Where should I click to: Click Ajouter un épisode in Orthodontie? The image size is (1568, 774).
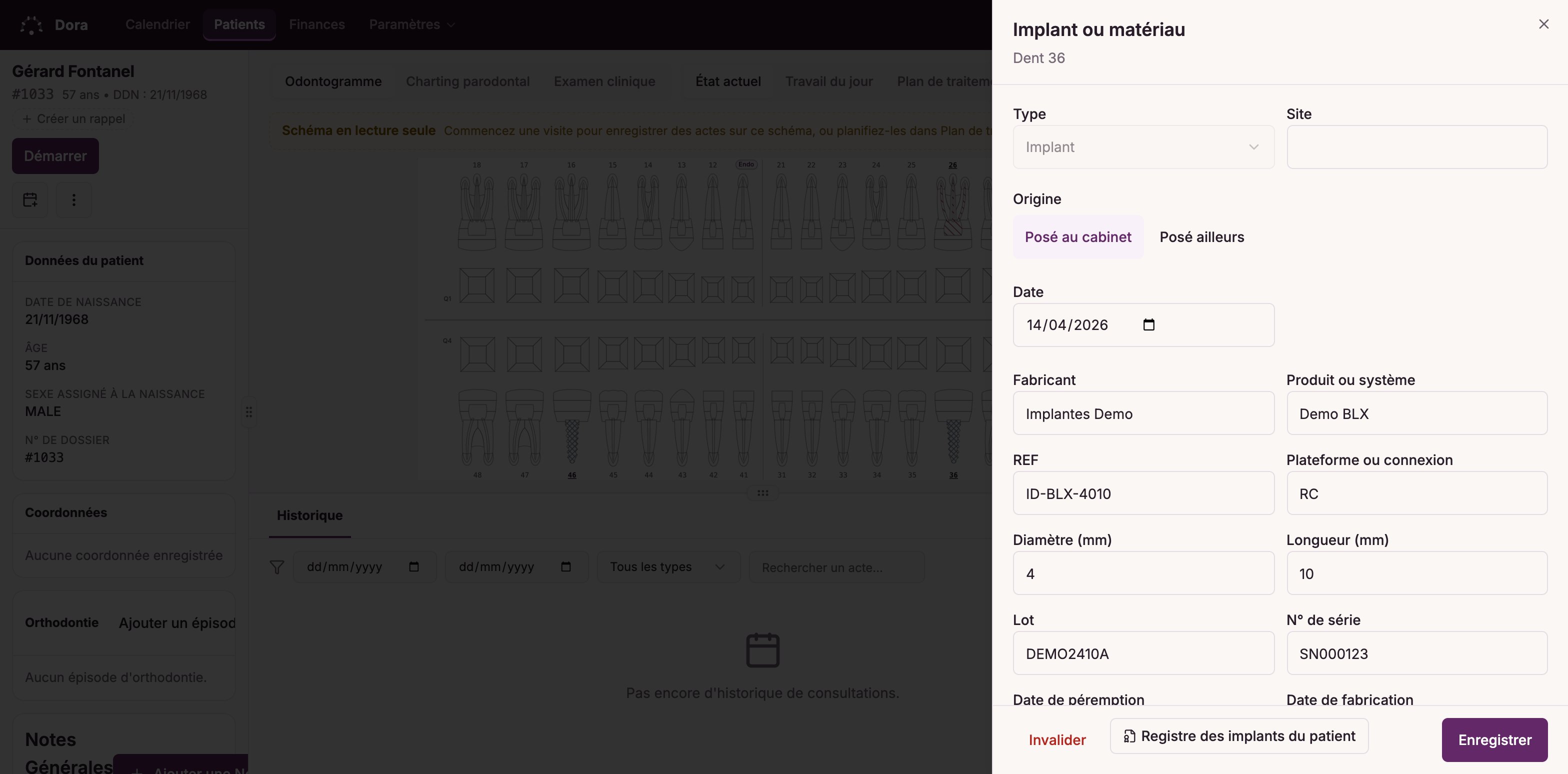pyautogui.click(x=177, y=623)
